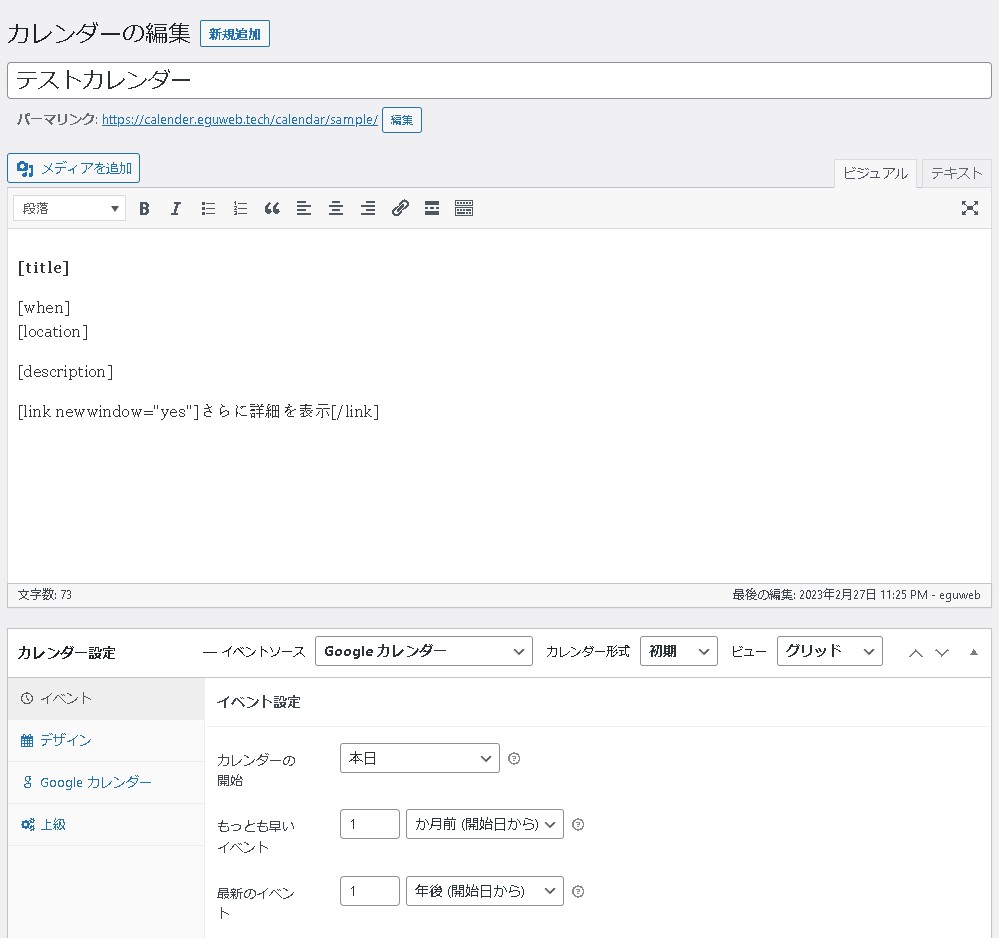This screenshot has height=938, width=999.
Task: Toggle bold formatting in the editor toolbar
Action: tap(144, 208)
